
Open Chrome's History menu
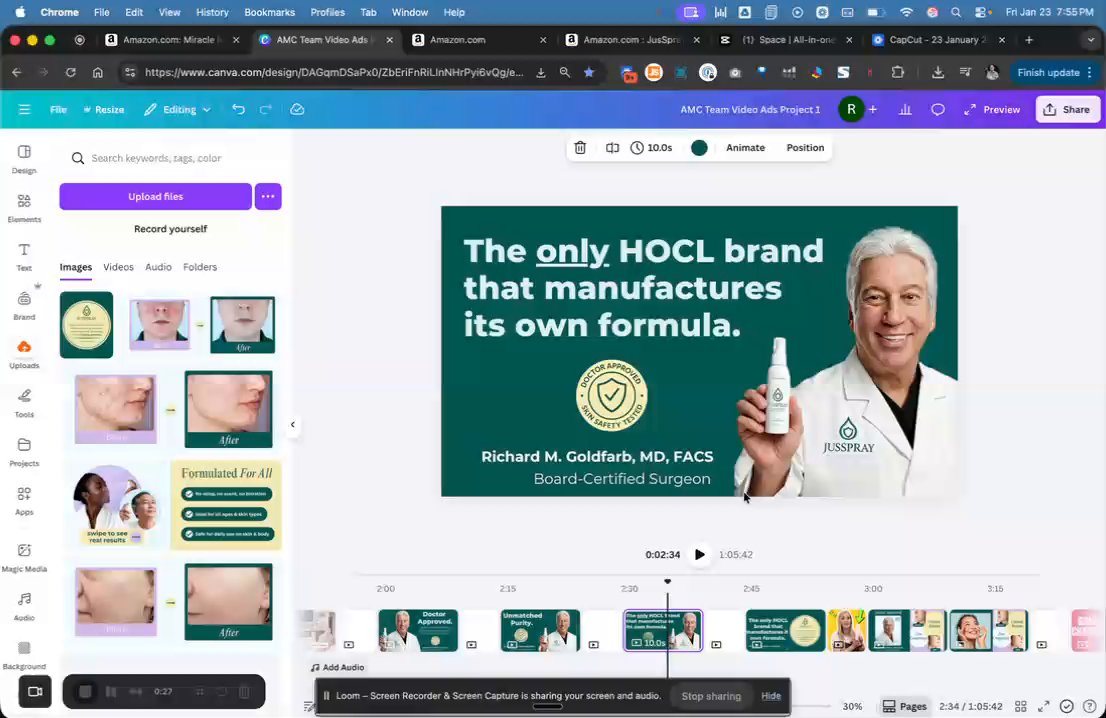pos(212,12)
